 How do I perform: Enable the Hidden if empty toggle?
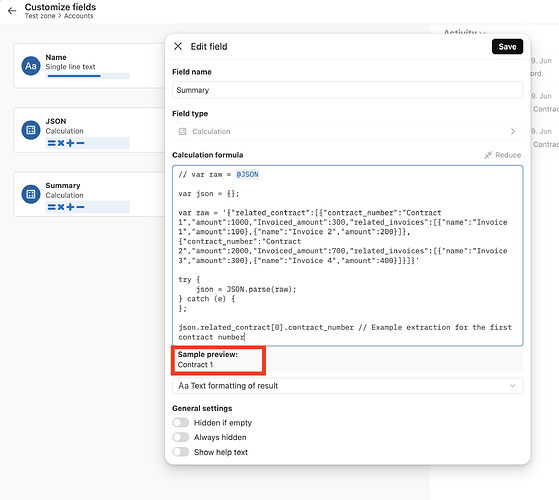click(x=181, y=423)
